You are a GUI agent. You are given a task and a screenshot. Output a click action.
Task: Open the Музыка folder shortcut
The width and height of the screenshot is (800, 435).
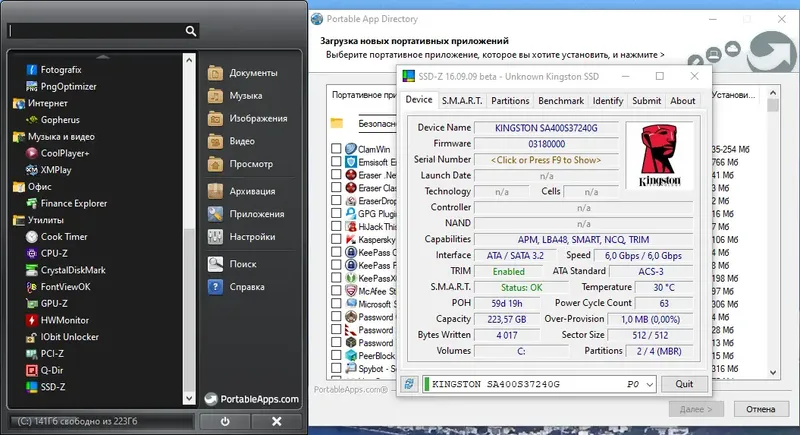(x=235, y=96)
